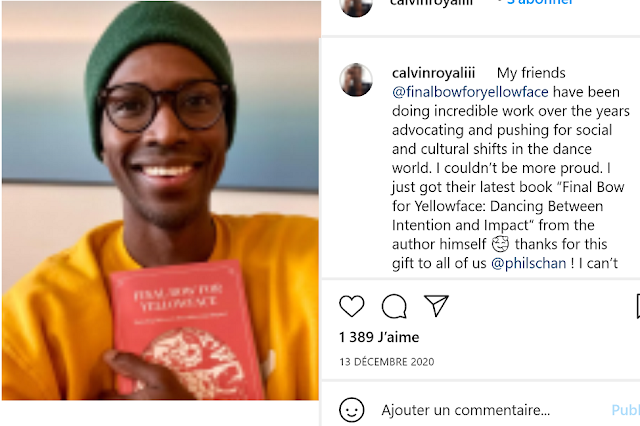The width and height of the screenshot is (640, 426).
Task: Open emoji picker smiley icon
Action: (x=351, y=410)
